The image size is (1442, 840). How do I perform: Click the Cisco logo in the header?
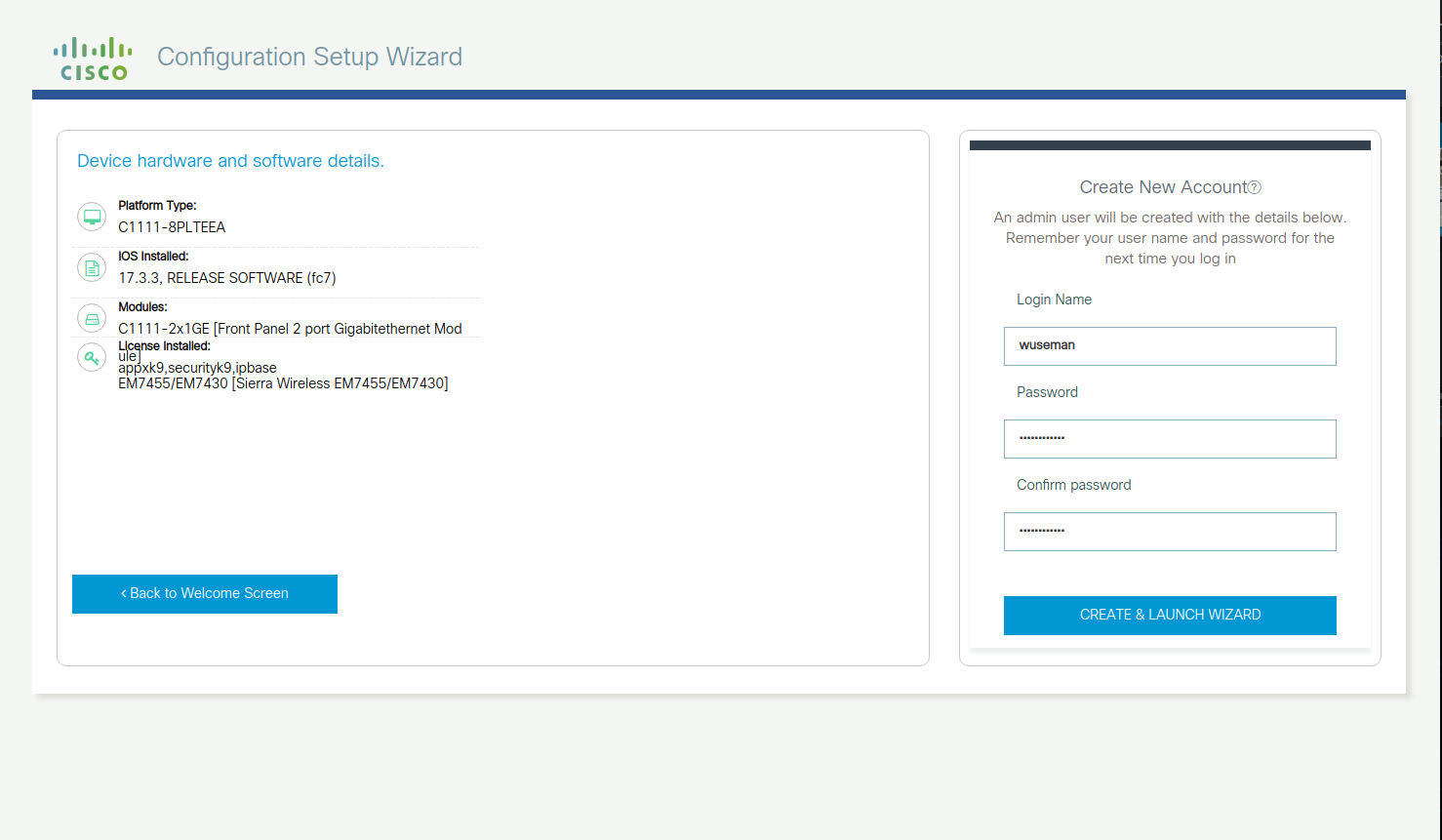click(x=93, y=56)
